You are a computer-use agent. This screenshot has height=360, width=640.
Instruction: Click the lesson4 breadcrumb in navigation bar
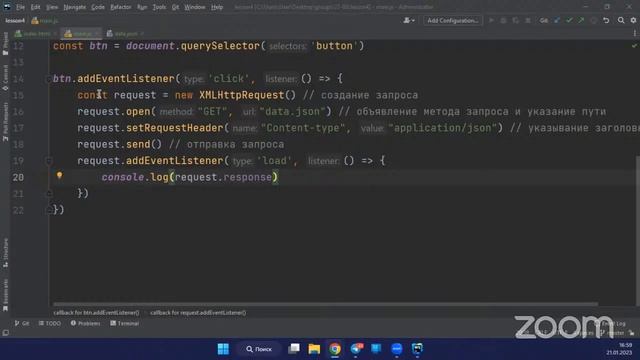(x=15, y=20)
